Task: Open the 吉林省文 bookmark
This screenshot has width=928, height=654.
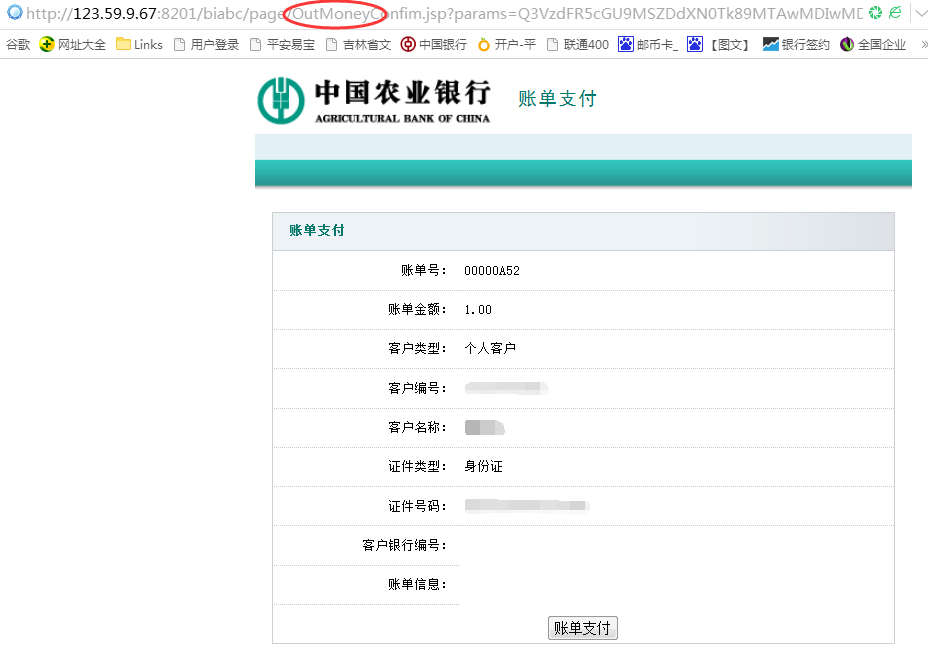Action: [x=359, y=44]
